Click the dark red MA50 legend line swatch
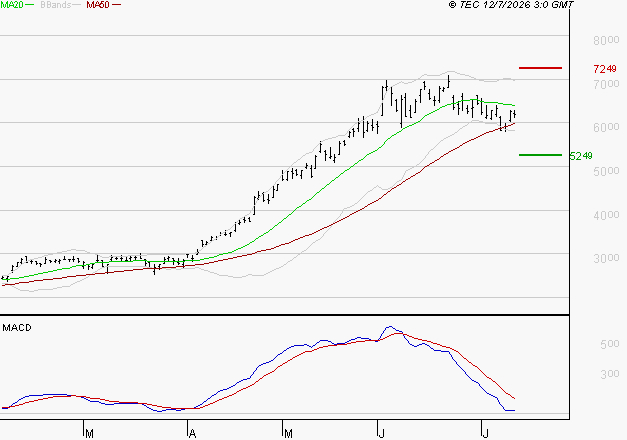 116,5
